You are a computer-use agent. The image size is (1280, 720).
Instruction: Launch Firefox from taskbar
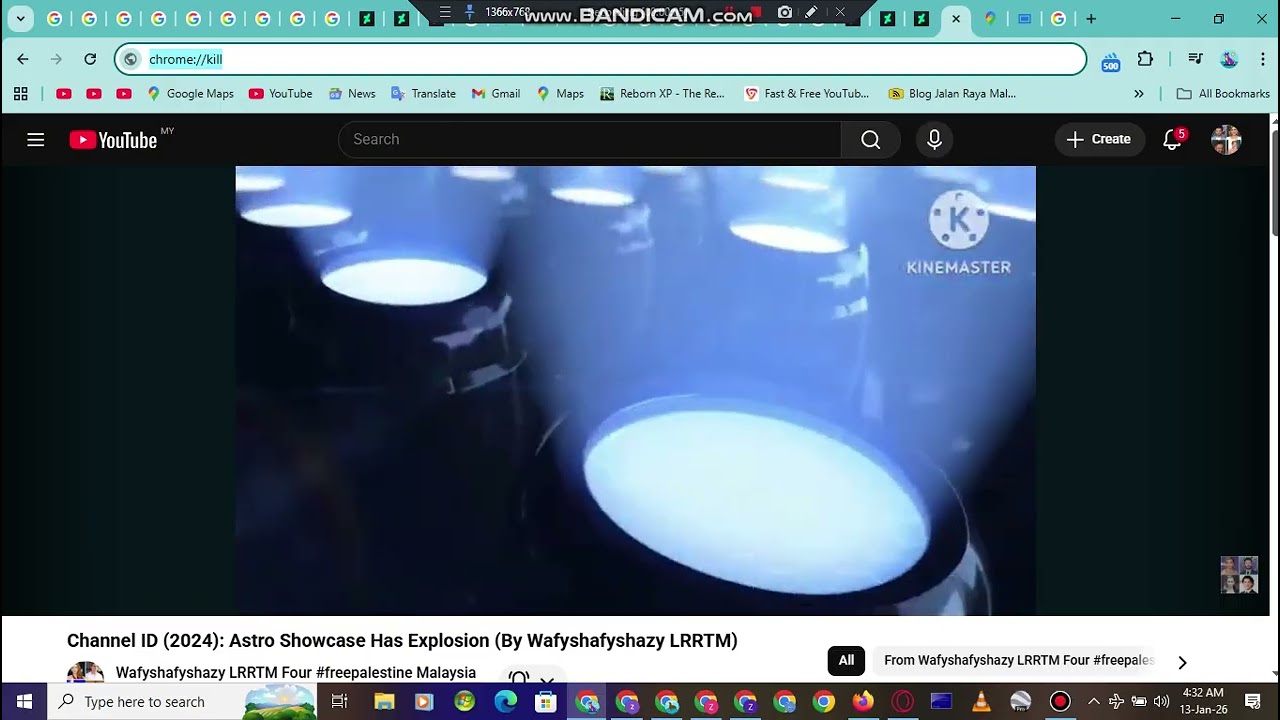(863, 701)
